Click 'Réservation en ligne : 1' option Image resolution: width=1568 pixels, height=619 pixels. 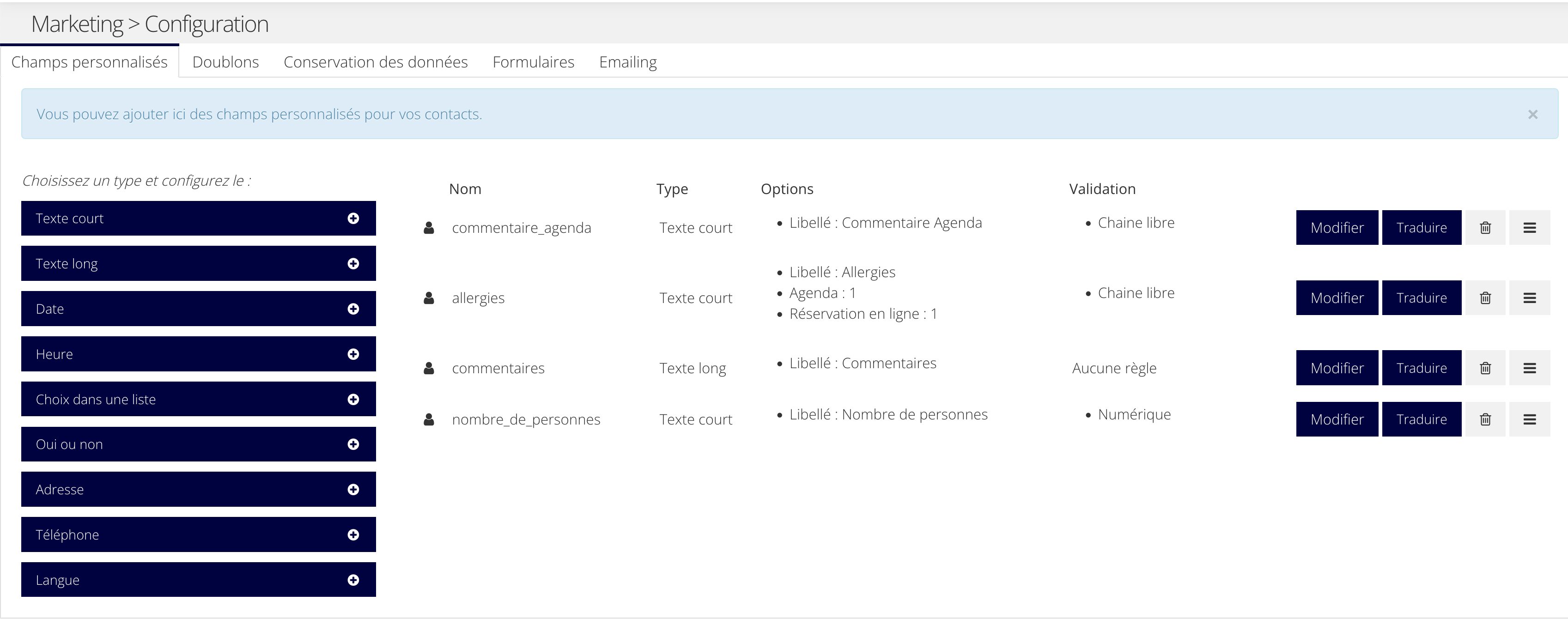tap(863, 314)
